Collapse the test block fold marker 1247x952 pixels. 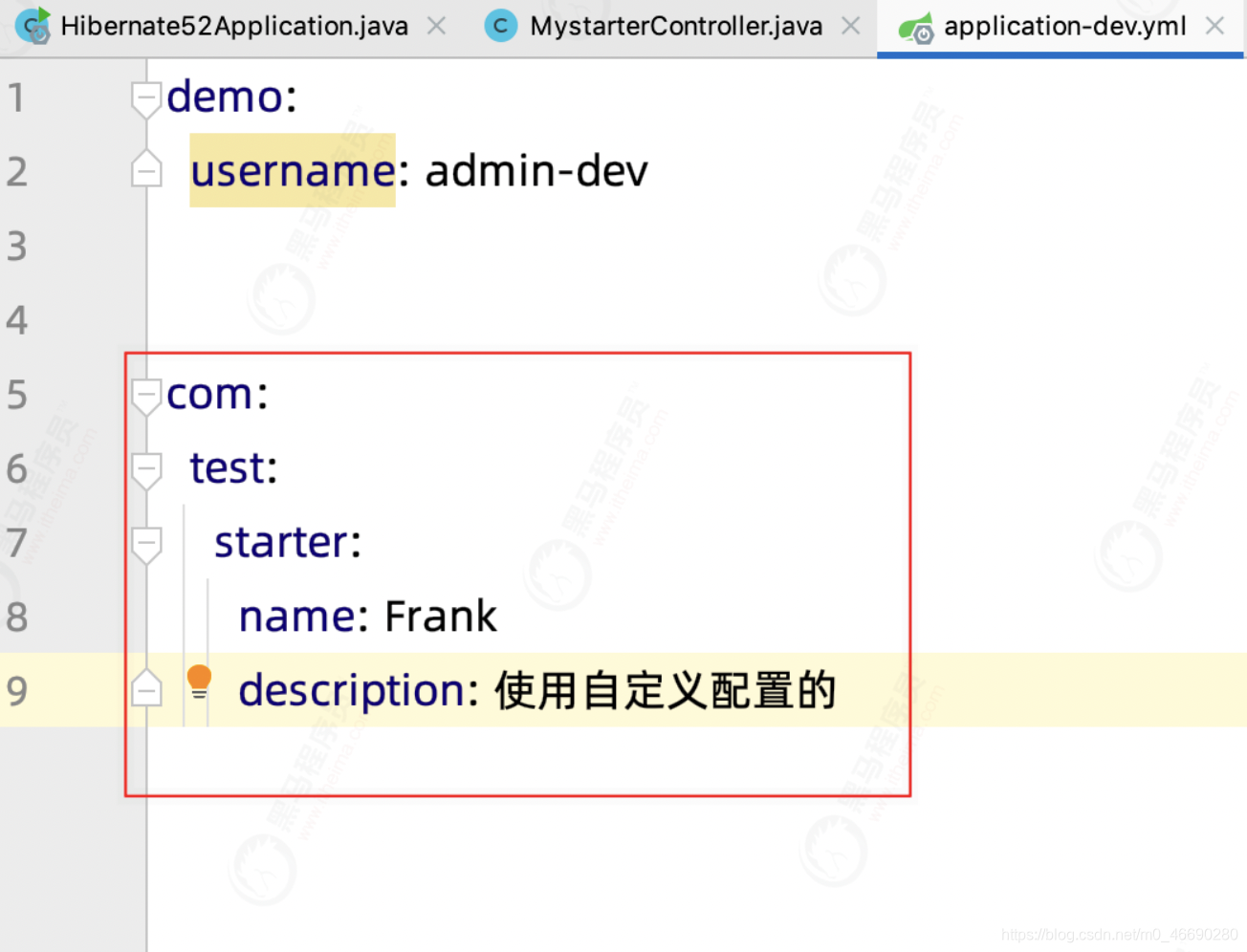146,471
